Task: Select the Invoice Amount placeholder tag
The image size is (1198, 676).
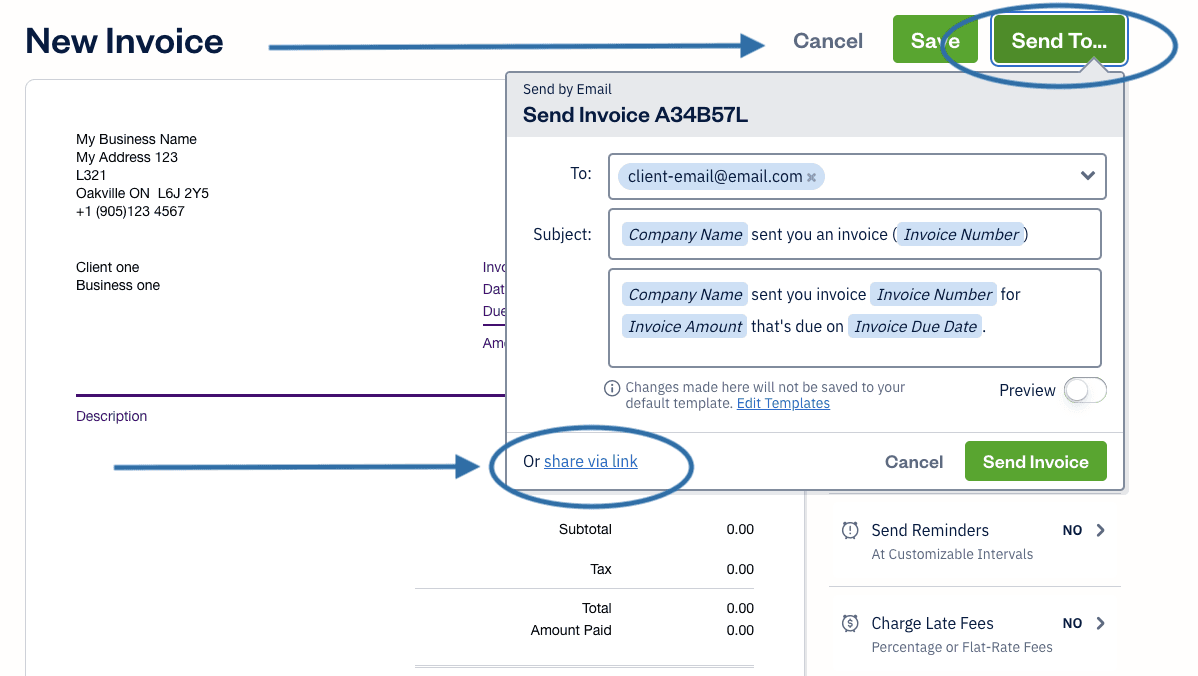Action: (x=685, y=326)
